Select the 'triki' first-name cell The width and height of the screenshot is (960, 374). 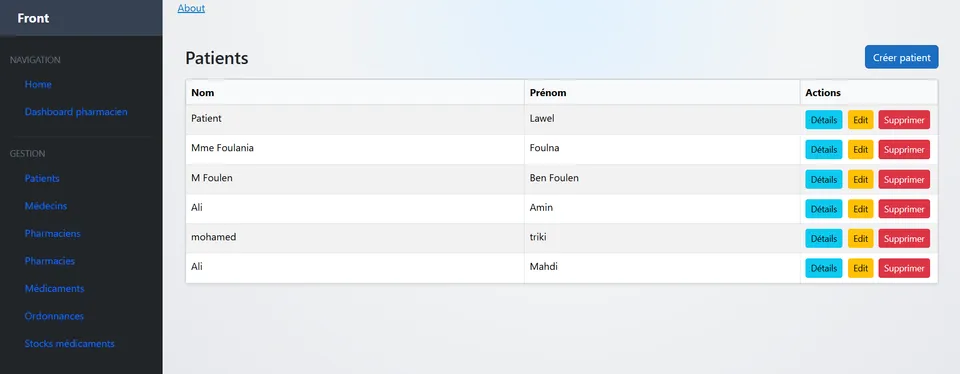point(662,238)
